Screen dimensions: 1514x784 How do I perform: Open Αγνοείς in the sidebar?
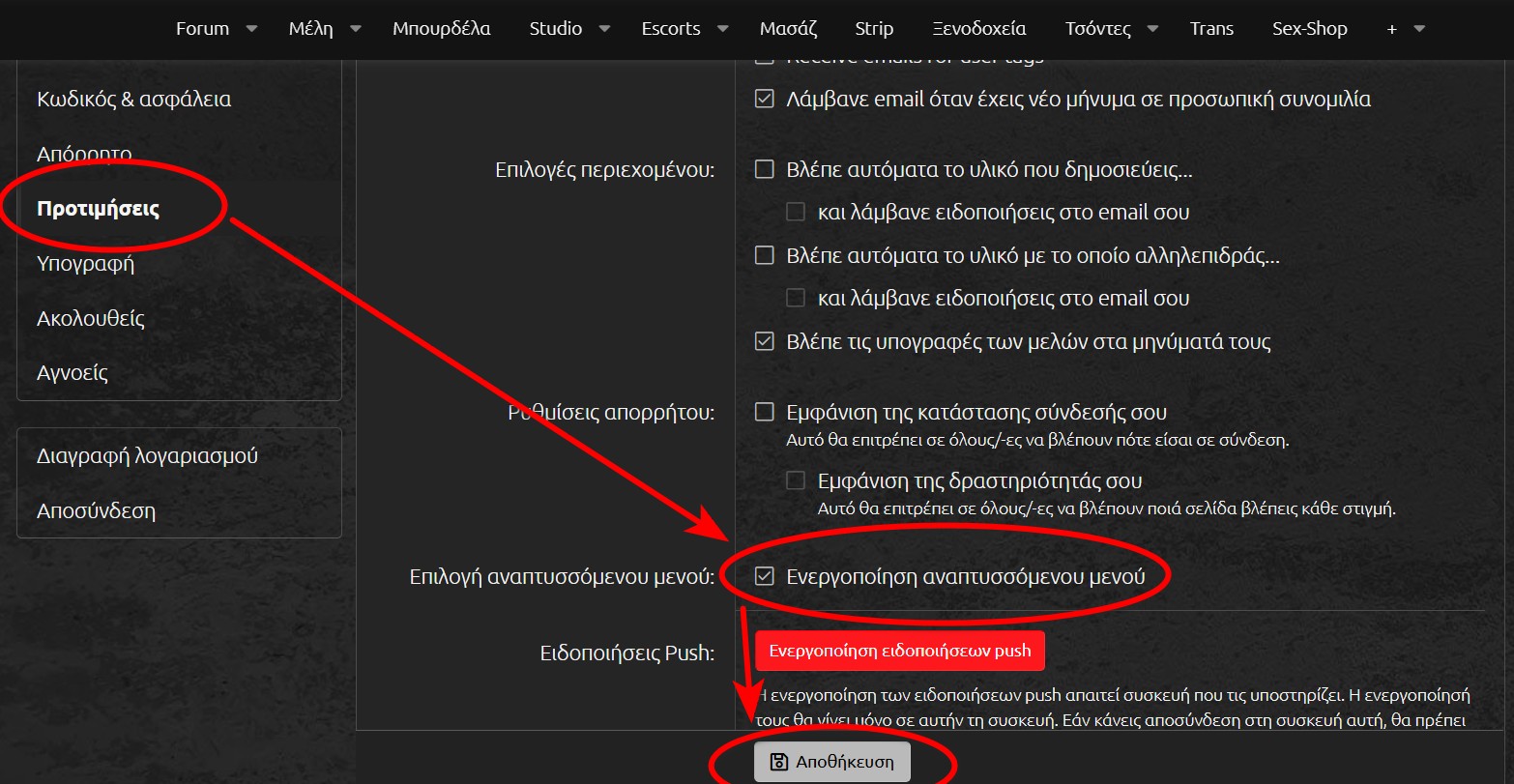coord(73,373)
